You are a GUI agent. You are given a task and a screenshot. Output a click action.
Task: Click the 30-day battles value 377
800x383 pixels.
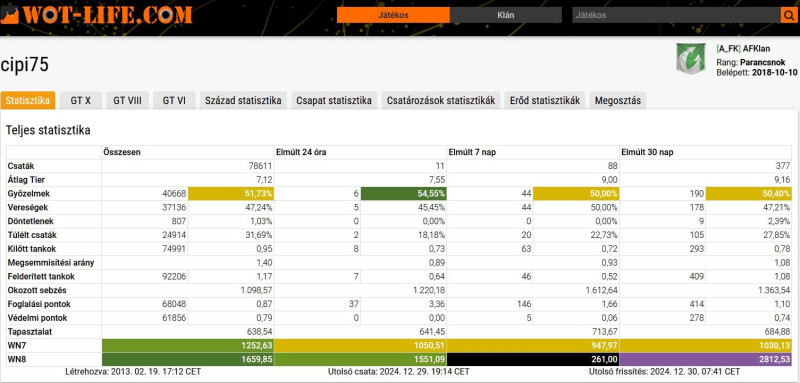point(784,166)
